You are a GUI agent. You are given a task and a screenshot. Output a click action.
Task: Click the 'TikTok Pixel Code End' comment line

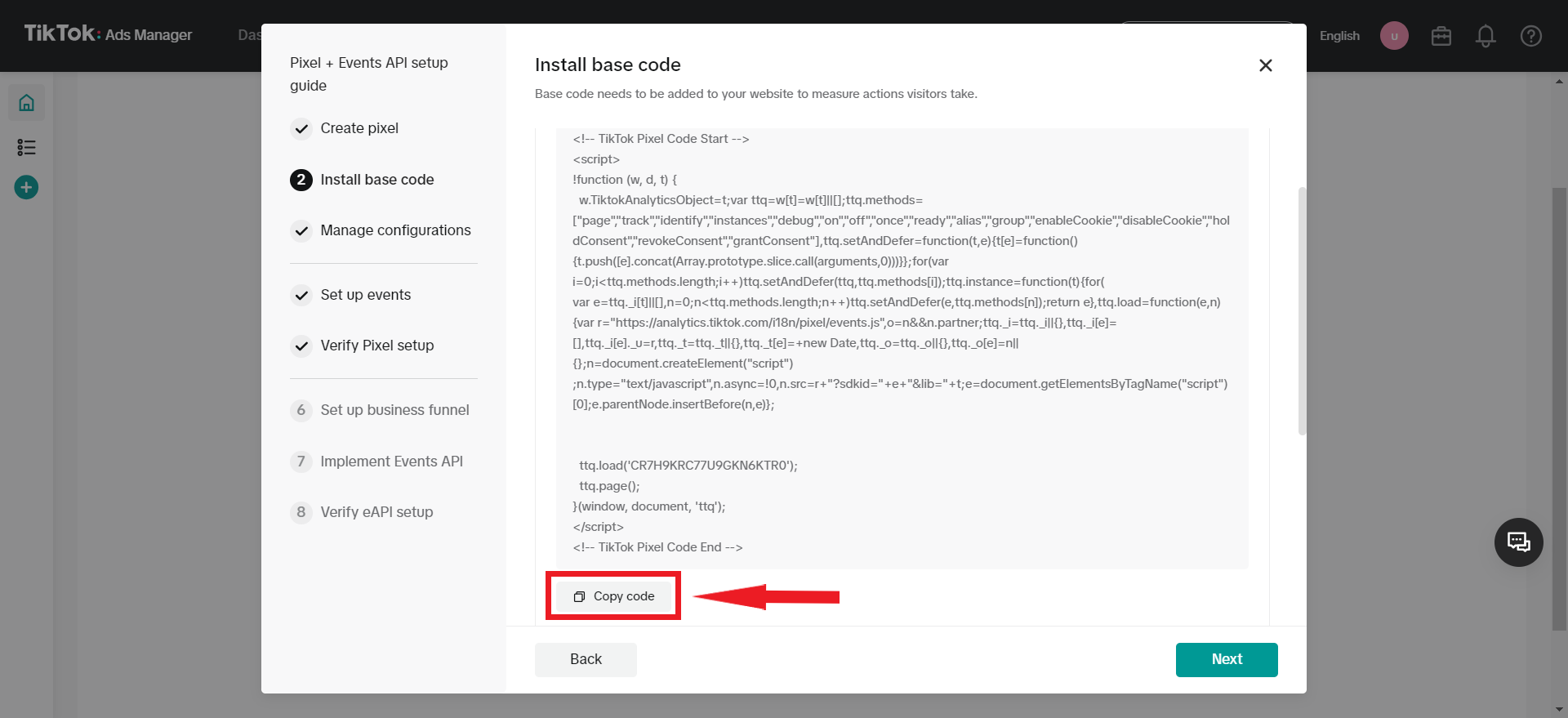[657, 547]
